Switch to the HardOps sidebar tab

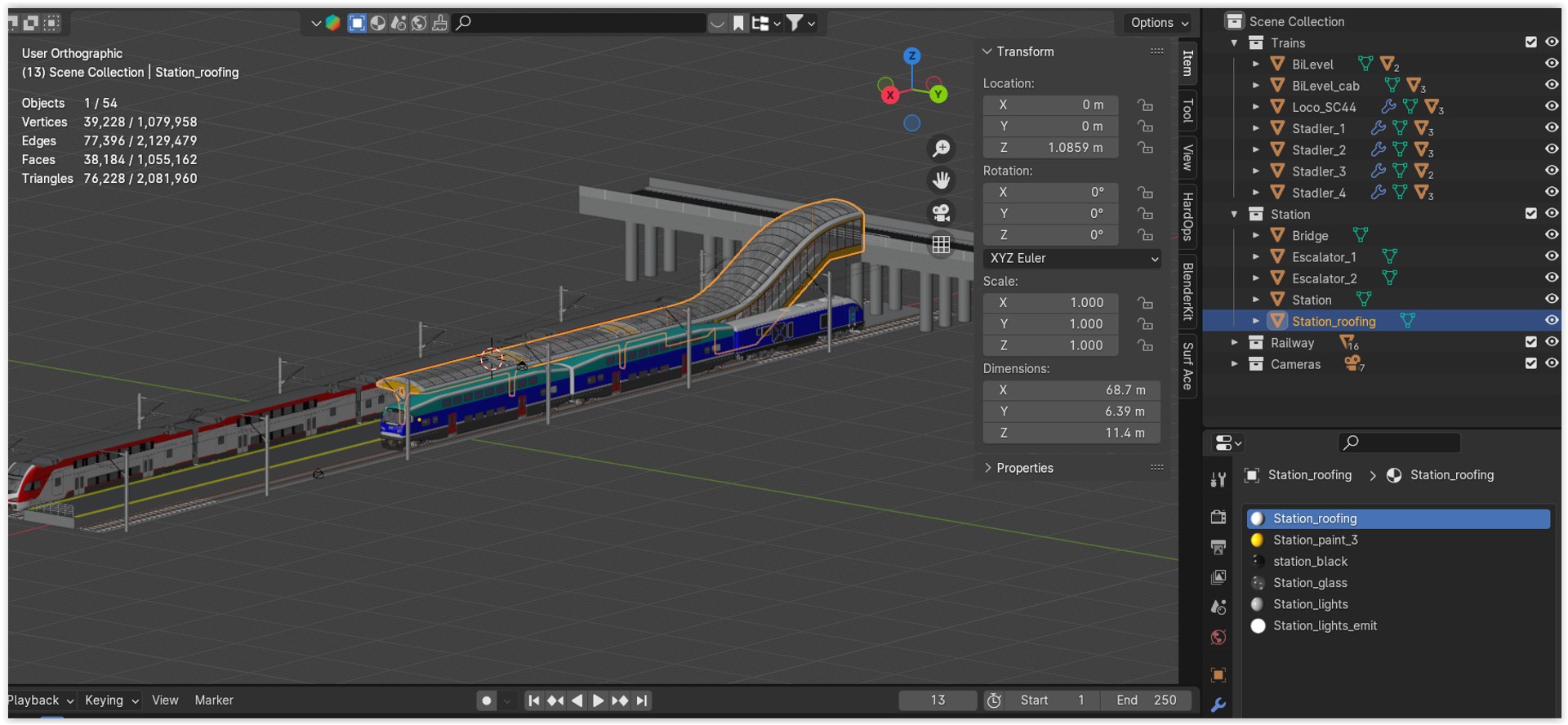(1188, 217)
